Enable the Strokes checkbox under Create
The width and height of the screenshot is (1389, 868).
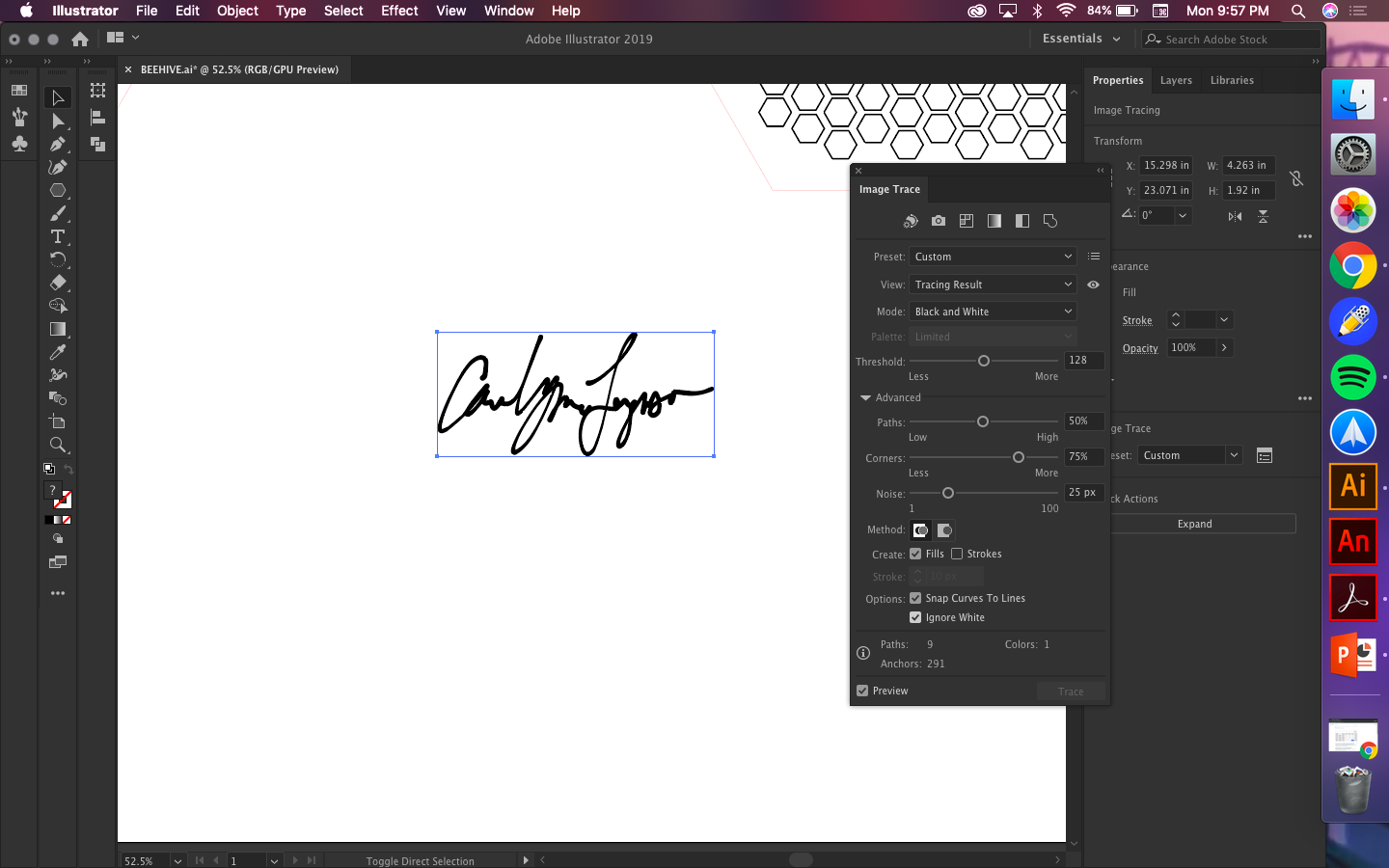[956, 554]
